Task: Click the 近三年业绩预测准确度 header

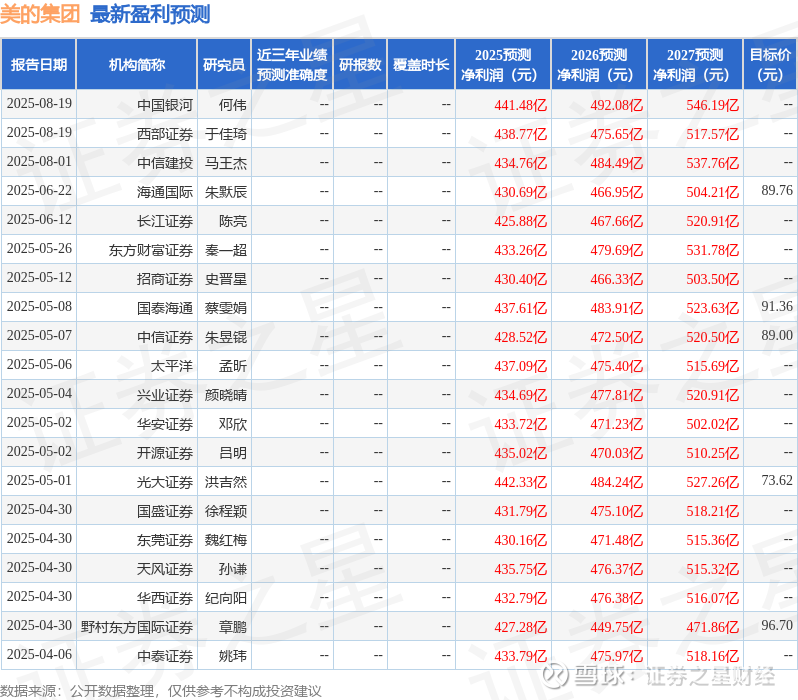Action: (x=292, y=65)
